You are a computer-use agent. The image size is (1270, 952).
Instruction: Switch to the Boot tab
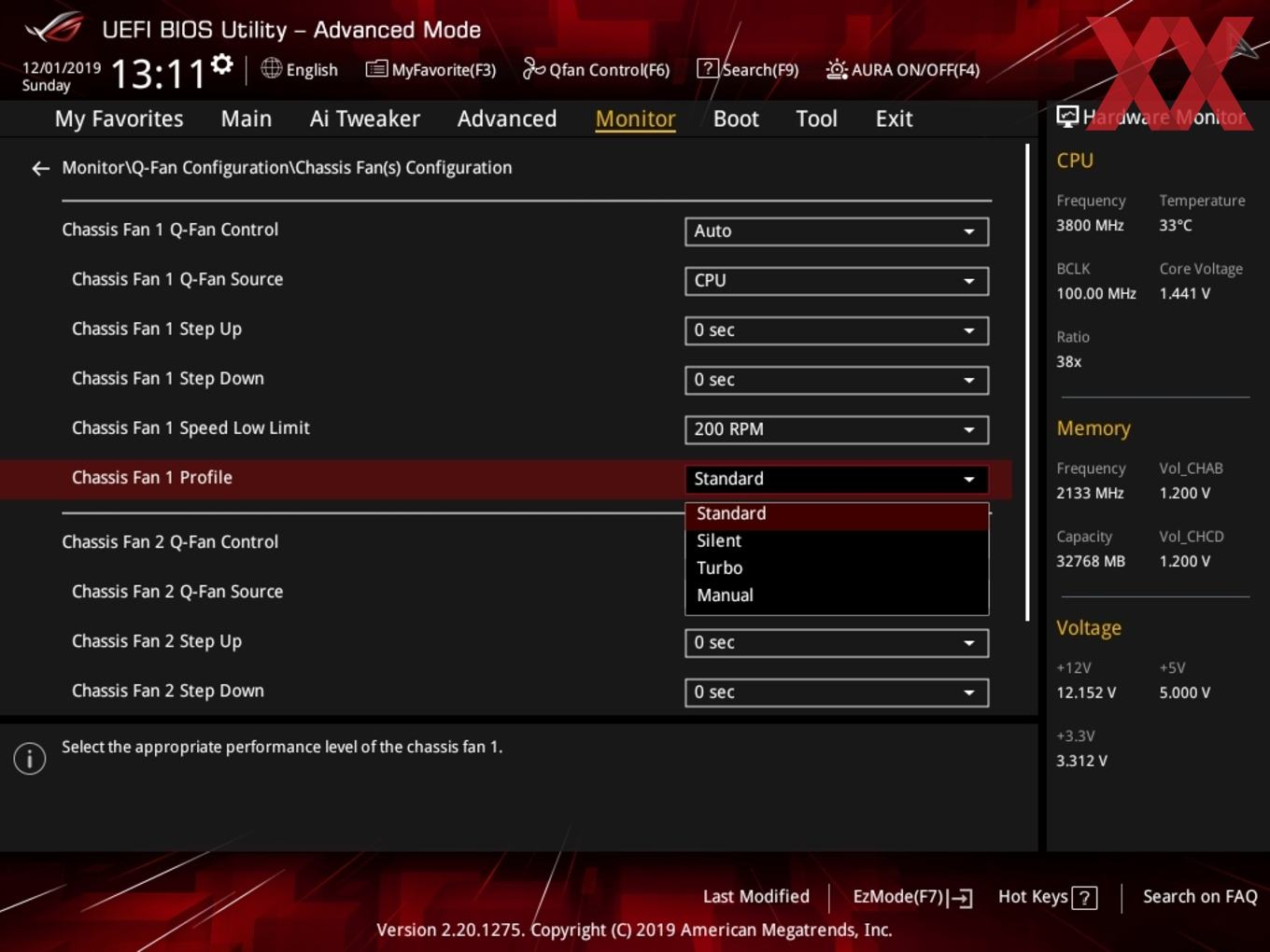[736, 119]
